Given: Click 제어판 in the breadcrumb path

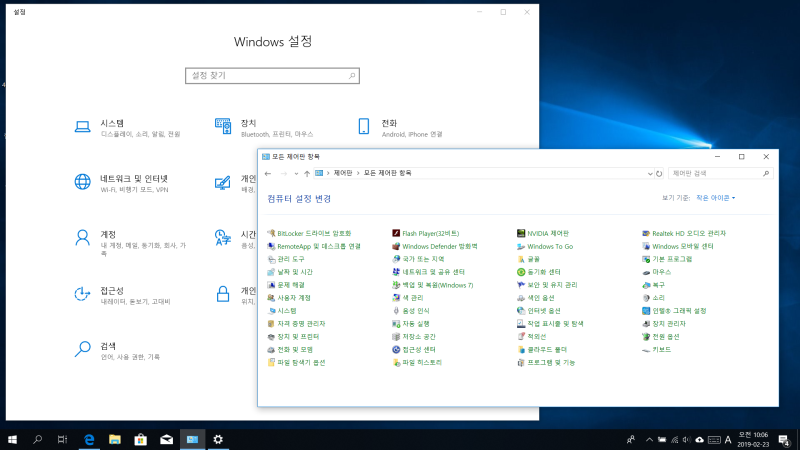Looking at the screenshot, I should coord(343,173).
